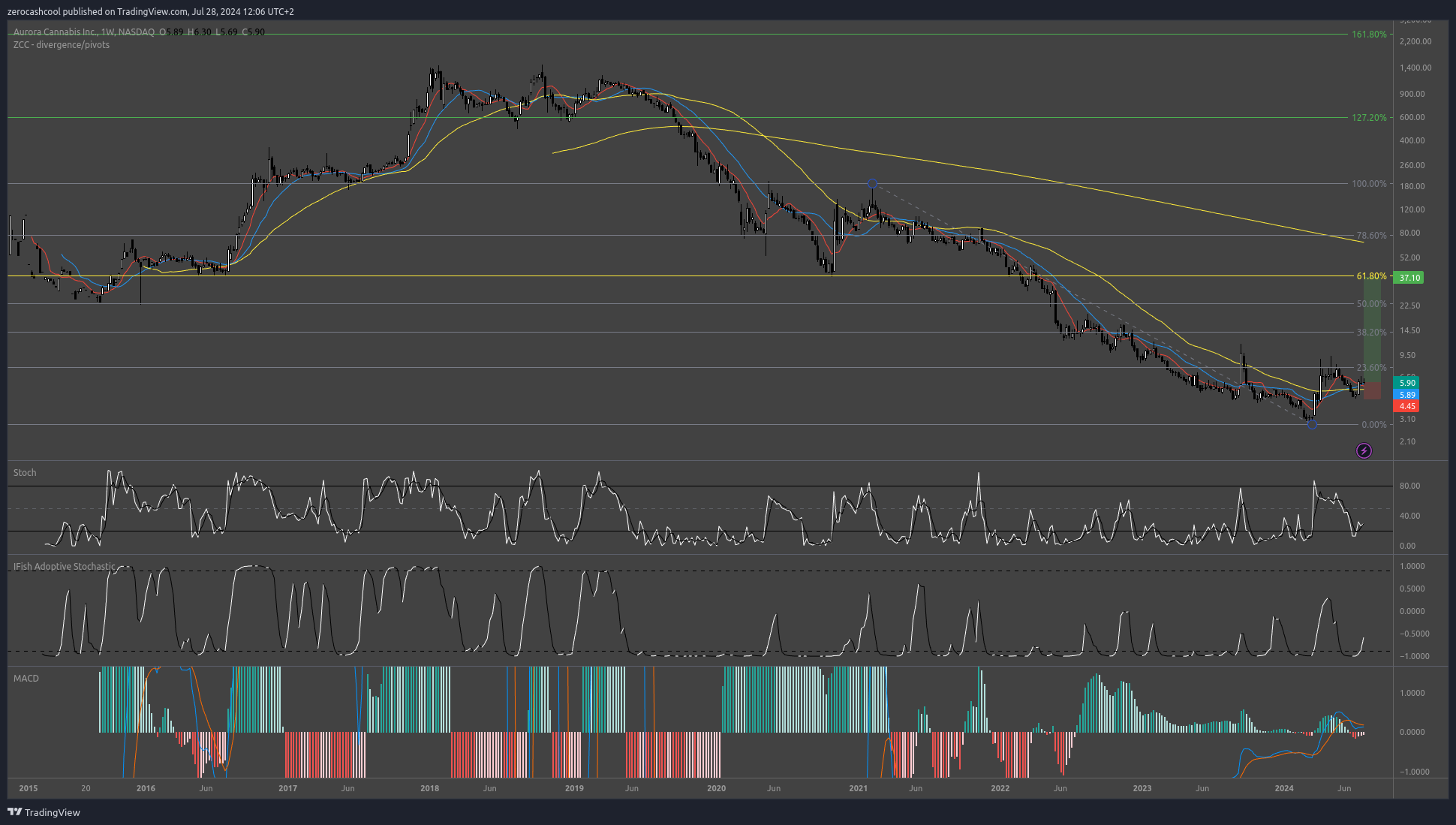The height and width of the screenshot is (825, 1456).
Task: Click the 100.00% Fibonacci level label
Action: [x=1369, y=184]
